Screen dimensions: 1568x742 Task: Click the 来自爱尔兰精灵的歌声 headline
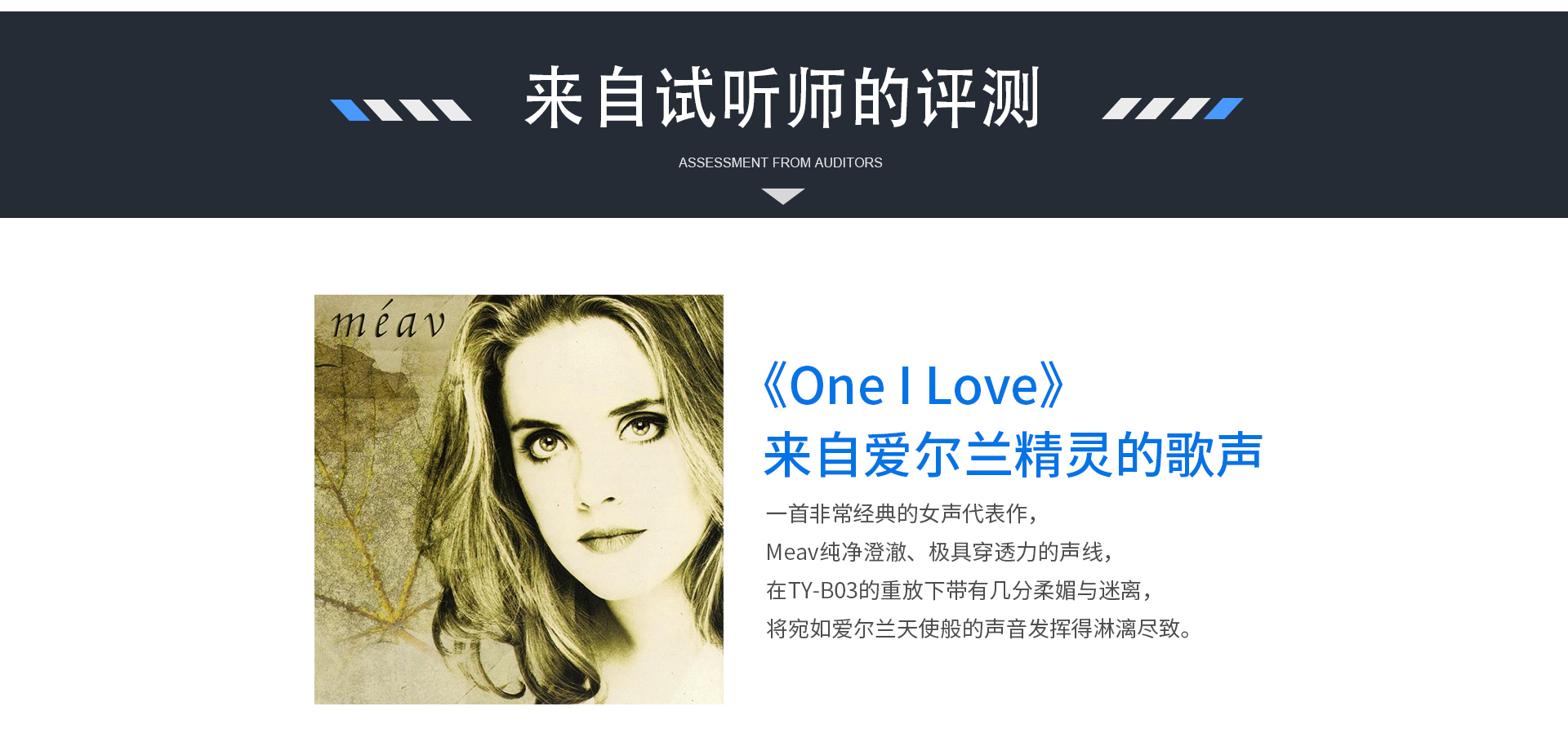click(1013, 455)
